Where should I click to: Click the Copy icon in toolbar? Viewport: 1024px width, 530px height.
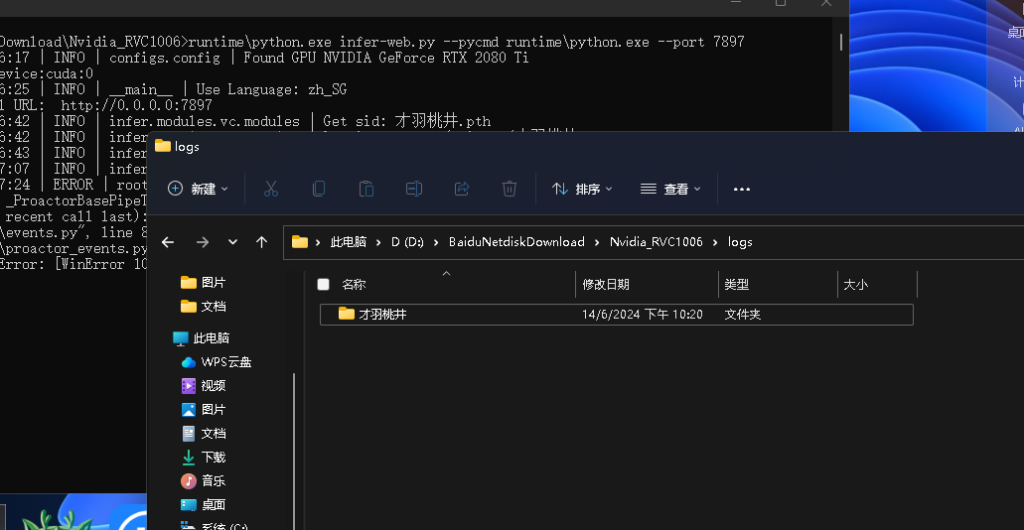click(319, 189)
